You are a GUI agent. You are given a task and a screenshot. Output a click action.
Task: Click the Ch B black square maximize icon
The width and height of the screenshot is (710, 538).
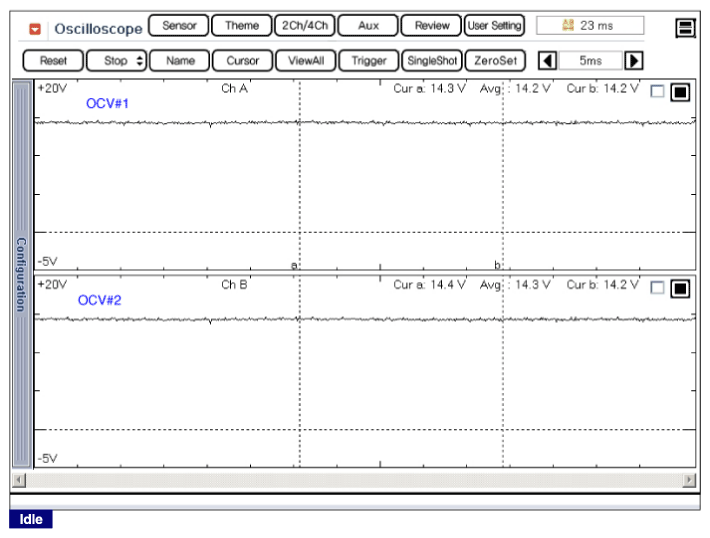pos(680,288)
